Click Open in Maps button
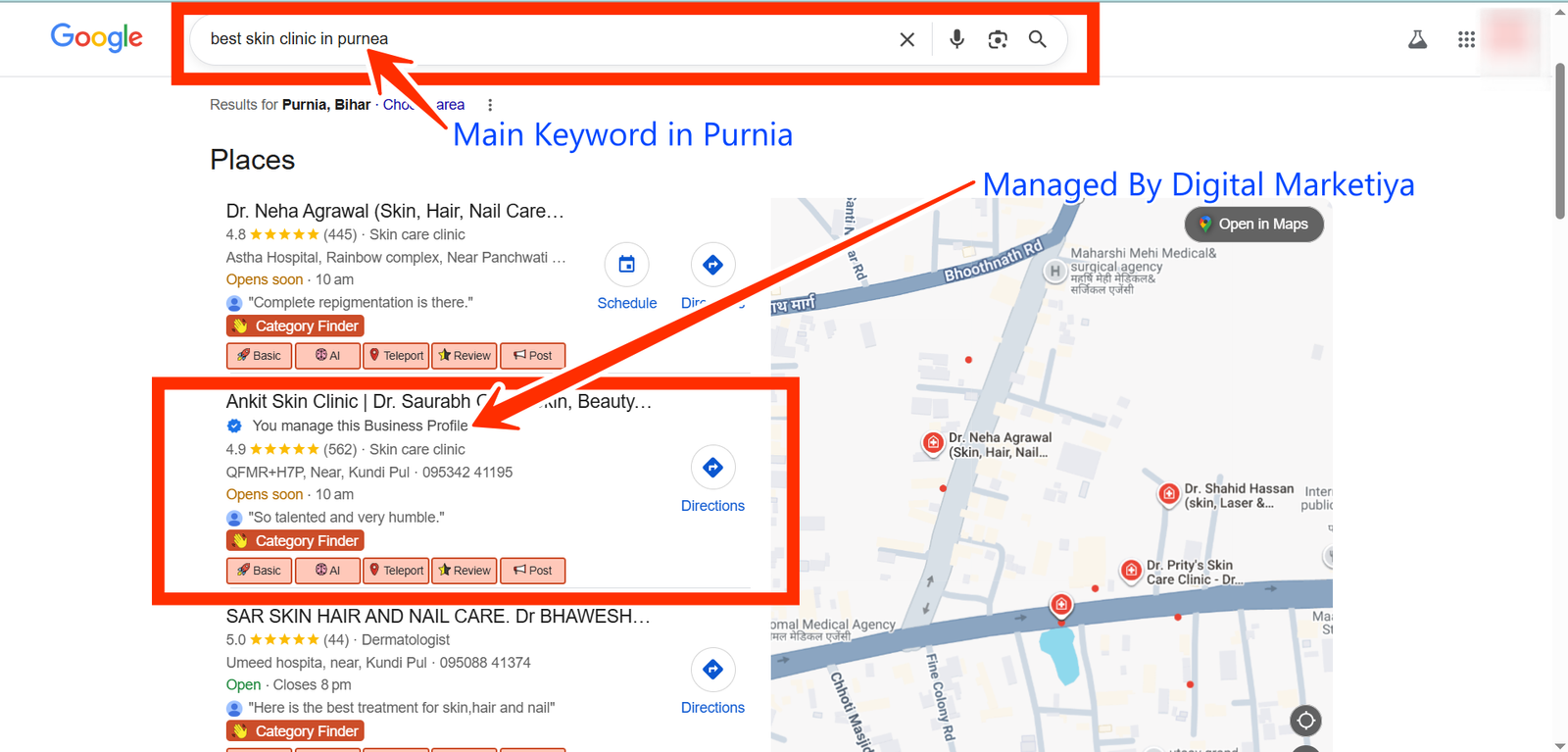The image size is (1568, 752). pyautogui.click(x=1253, y=225)
